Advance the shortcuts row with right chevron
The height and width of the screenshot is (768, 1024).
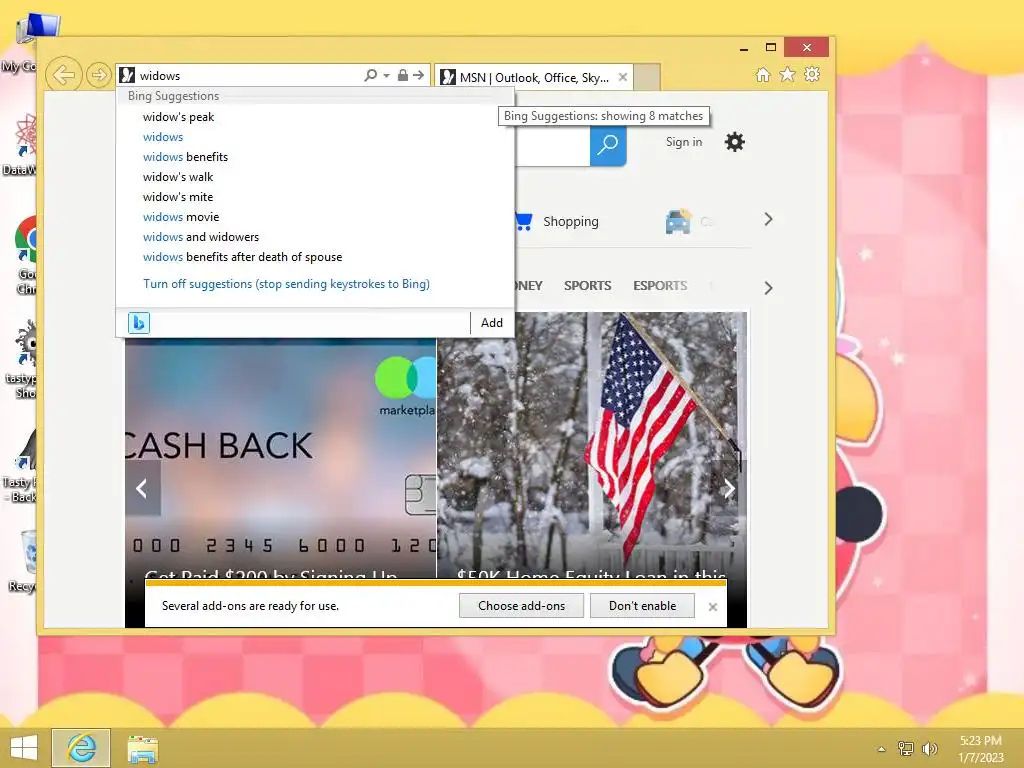click(x=768, y=219)
